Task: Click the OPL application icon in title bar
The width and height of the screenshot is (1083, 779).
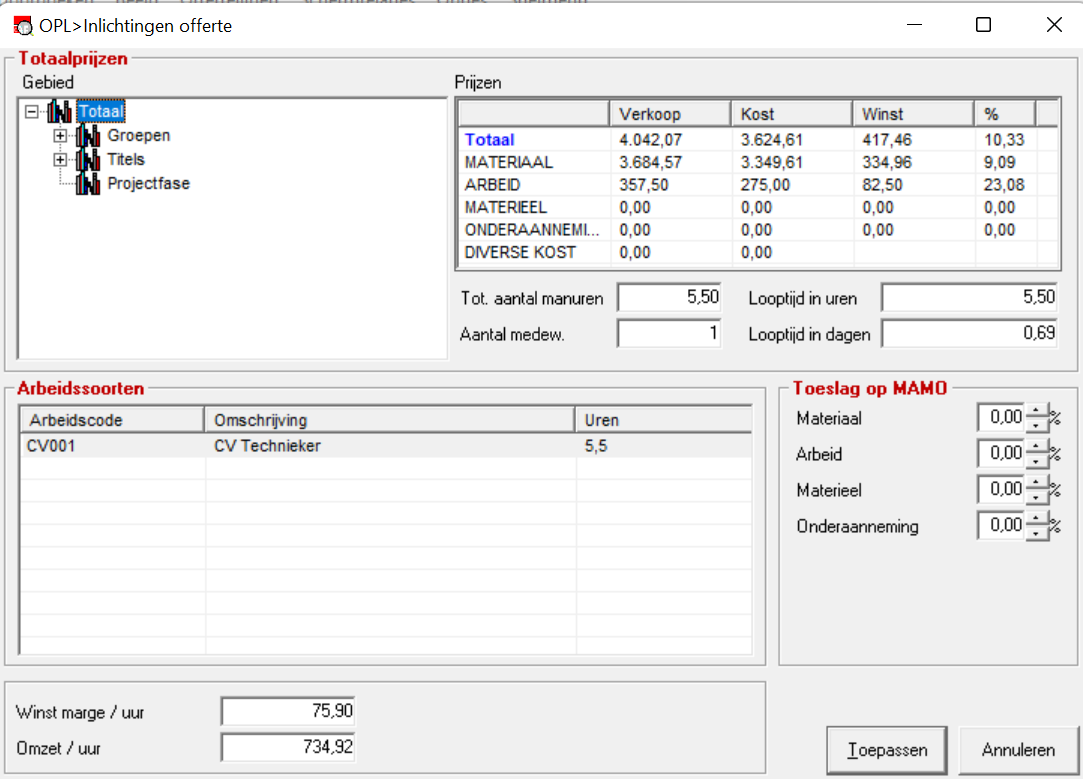Action: coord(23,26)
